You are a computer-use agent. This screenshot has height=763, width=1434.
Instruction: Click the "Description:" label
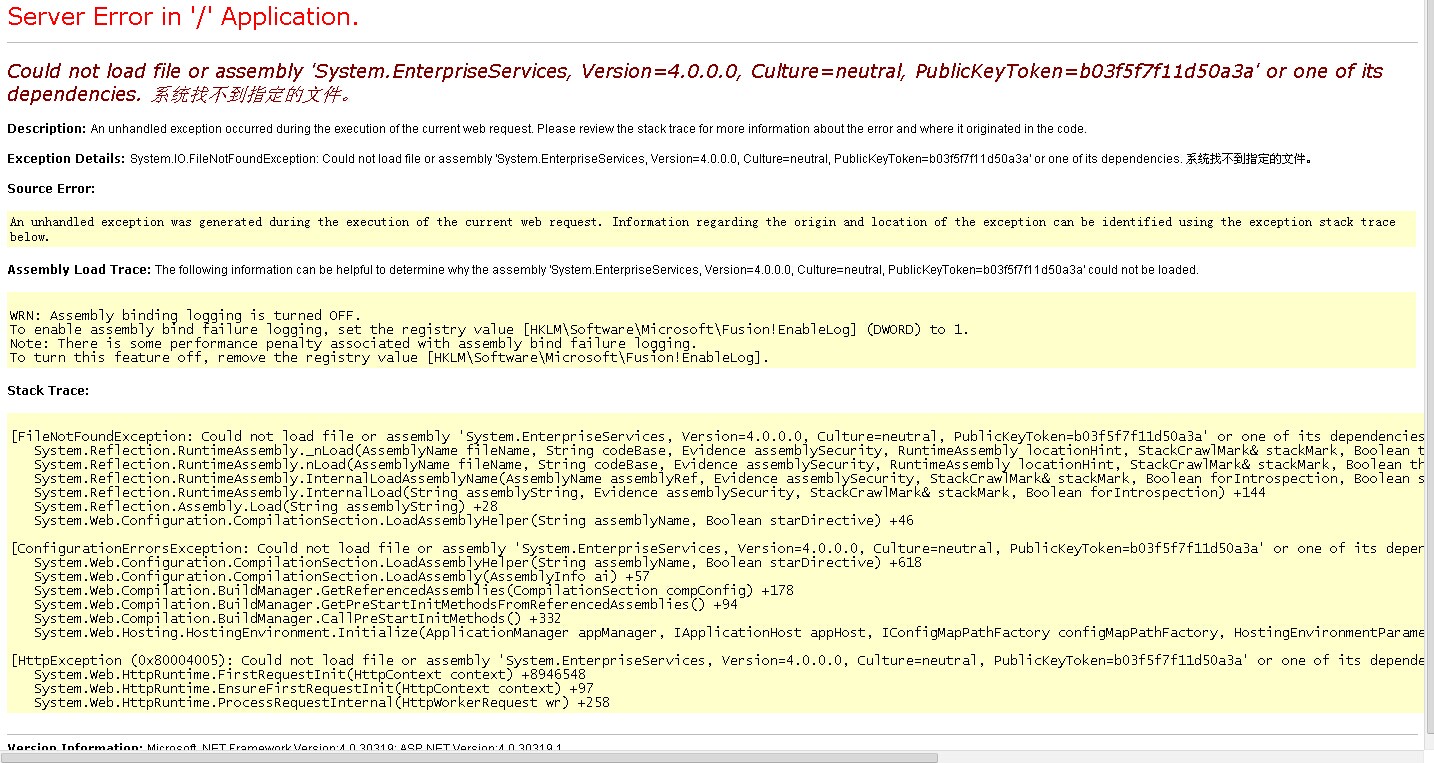(47, 129)
